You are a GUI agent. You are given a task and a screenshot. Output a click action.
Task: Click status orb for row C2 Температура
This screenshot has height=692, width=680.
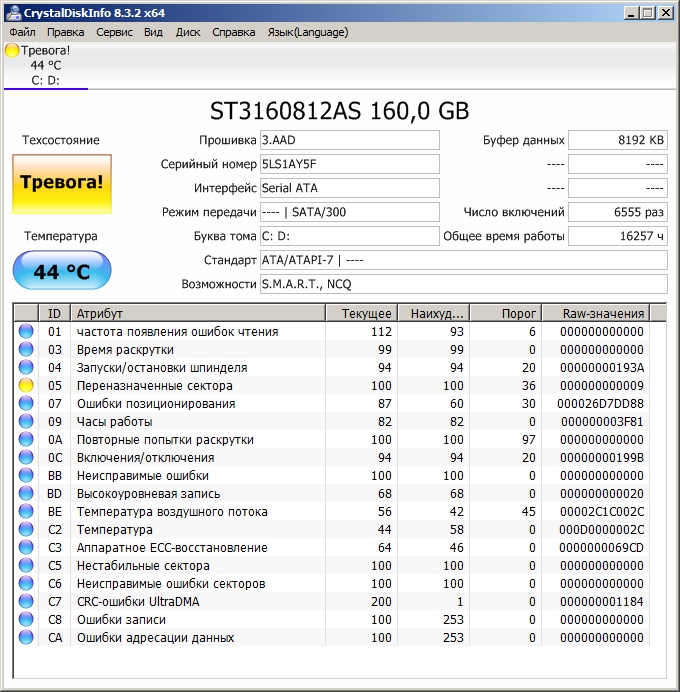click(26, 530)
